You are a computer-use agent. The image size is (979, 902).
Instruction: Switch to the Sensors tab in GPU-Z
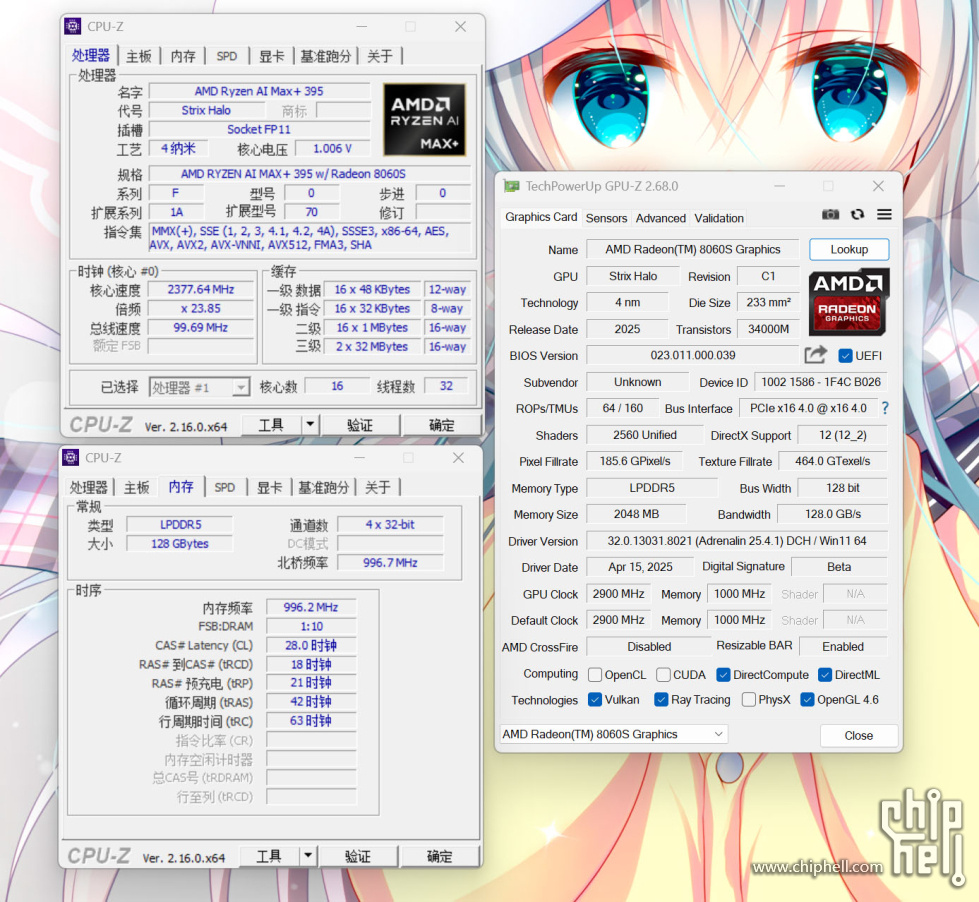606,218
